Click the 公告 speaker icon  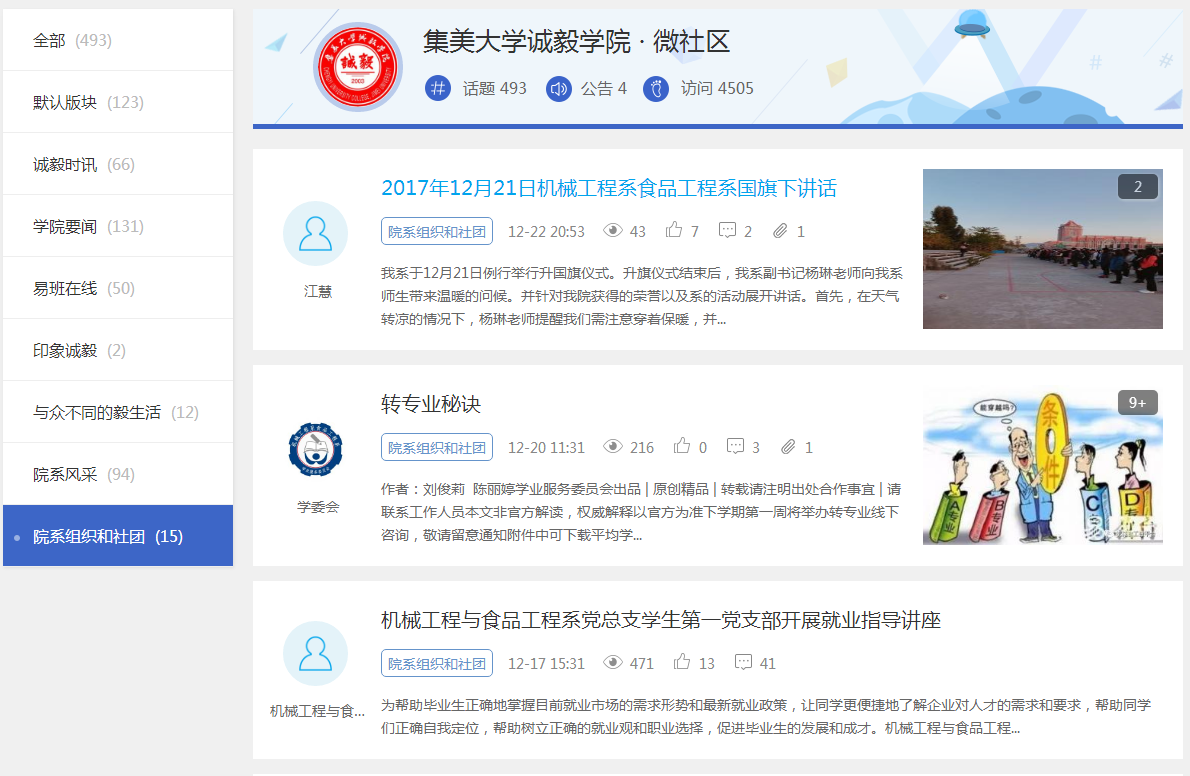coord(558,88)
